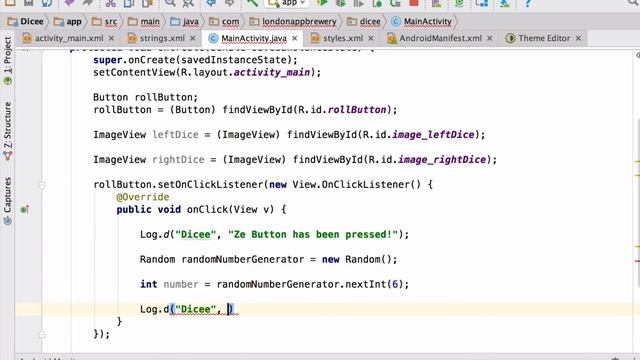Click the java breadcrumb folder
Screen dimensions: 640x360
[184, 22]
